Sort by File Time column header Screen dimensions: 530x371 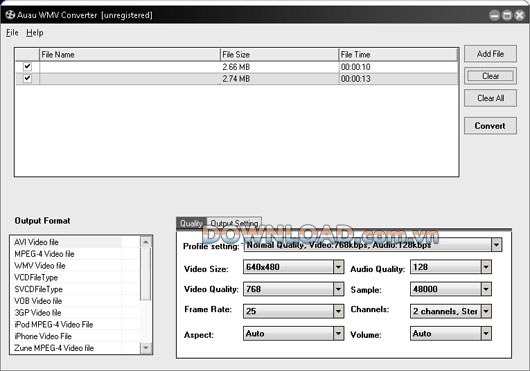pos(398,54)
